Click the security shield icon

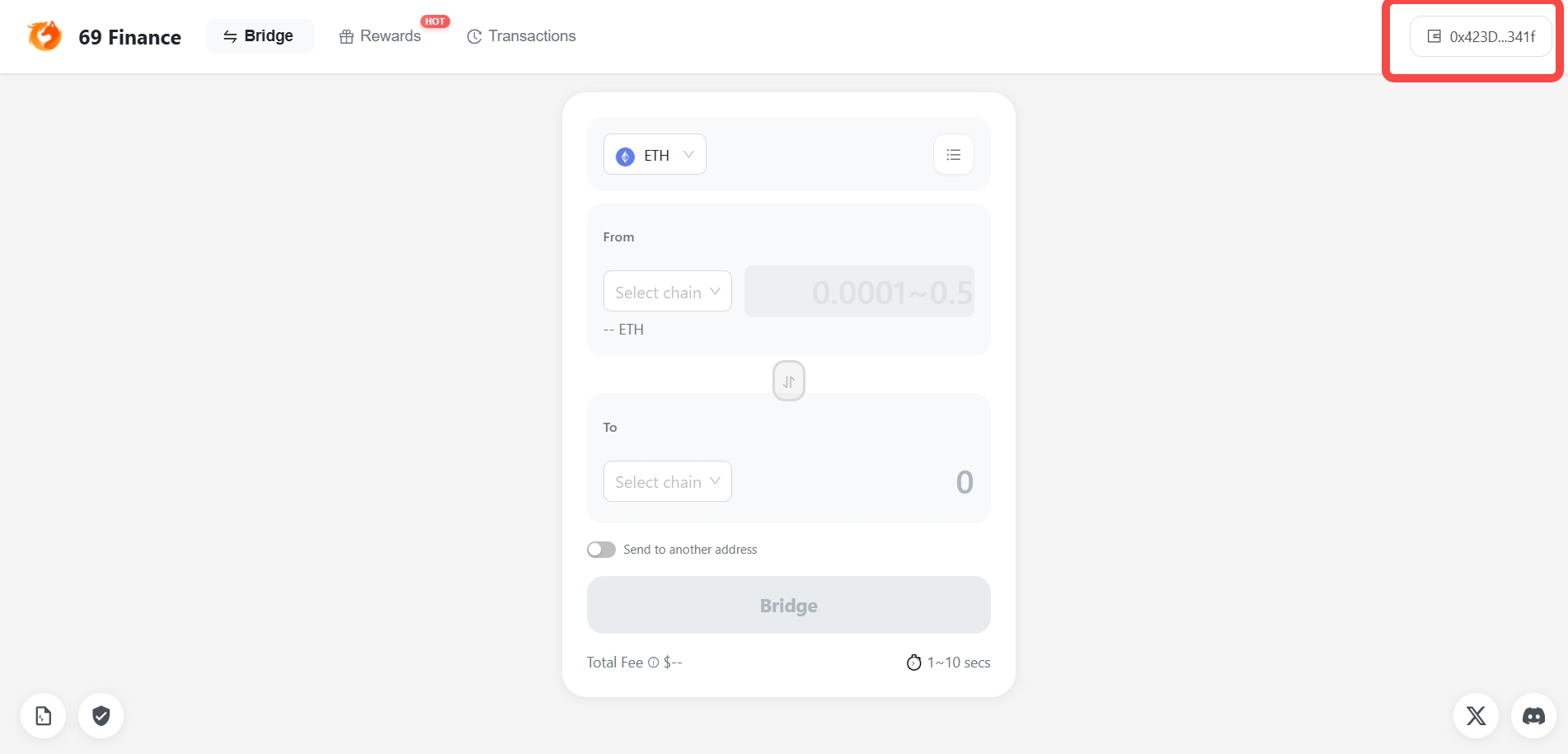click(x=101, y=715)
